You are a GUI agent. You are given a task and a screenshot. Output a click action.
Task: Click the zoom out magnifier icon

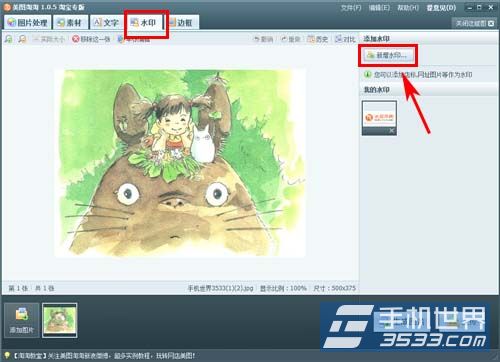[x=22, y=39]
